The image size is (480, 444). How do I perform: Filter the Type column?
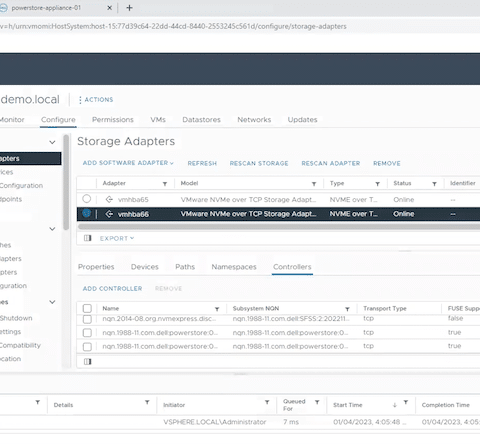pyautogui.click(x=378, y=184)
